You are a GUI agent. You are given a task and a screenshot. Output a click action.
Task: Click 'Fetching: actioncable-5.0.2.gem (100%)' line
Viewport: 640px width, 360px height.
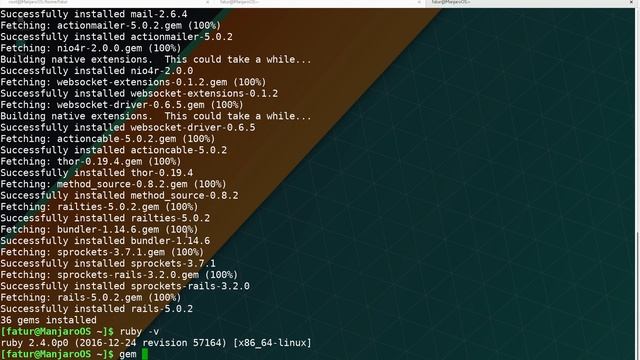point(108,139)
